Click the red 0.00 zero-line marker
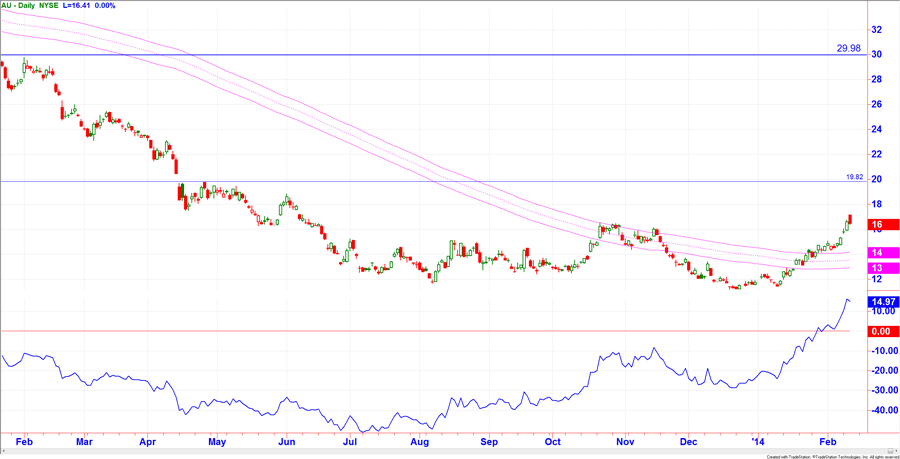 (880, 331)
